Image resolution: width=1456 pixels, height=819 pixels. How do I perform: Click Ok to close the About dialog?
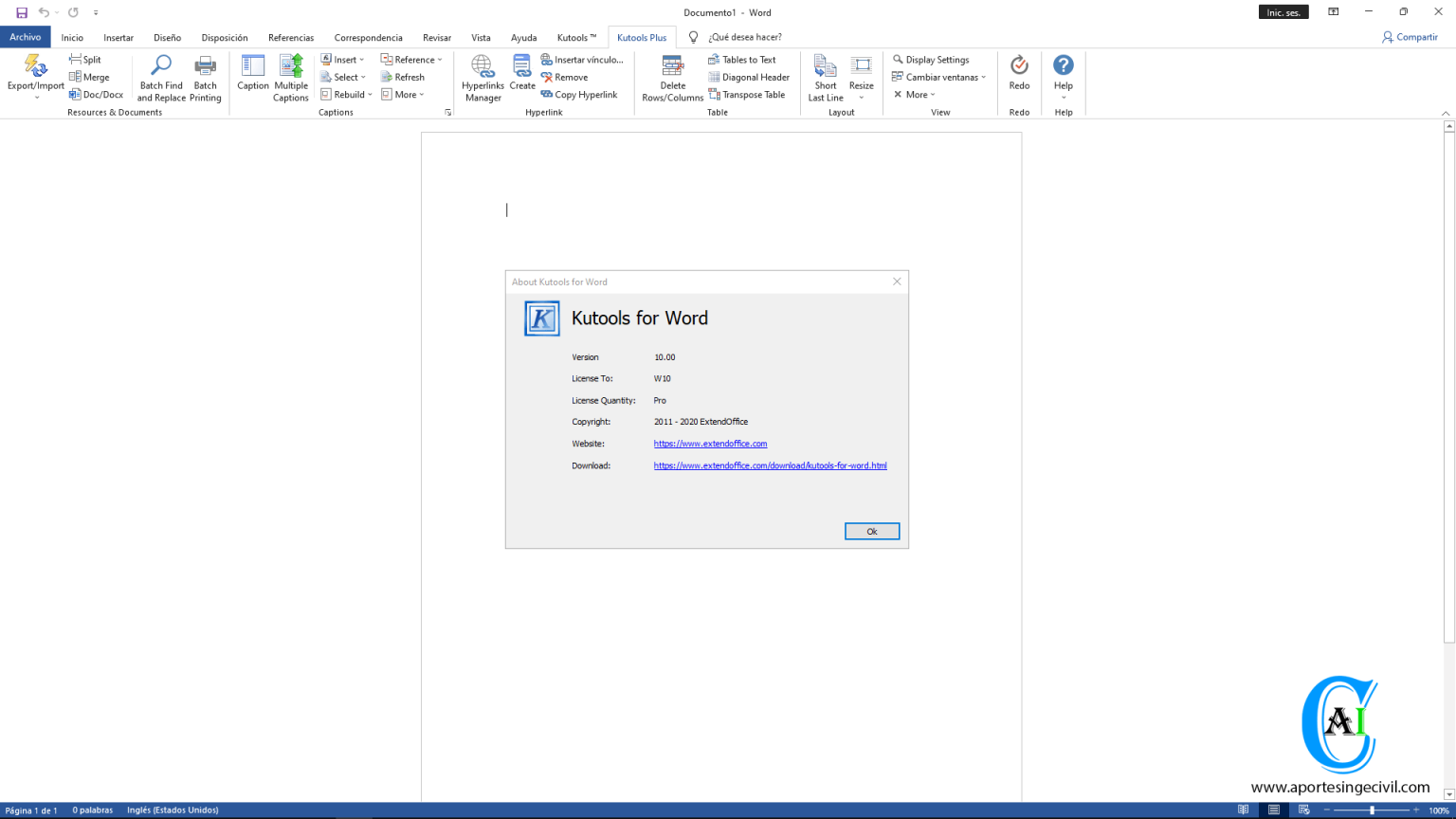pyautogui.click(x=871, y=531)
